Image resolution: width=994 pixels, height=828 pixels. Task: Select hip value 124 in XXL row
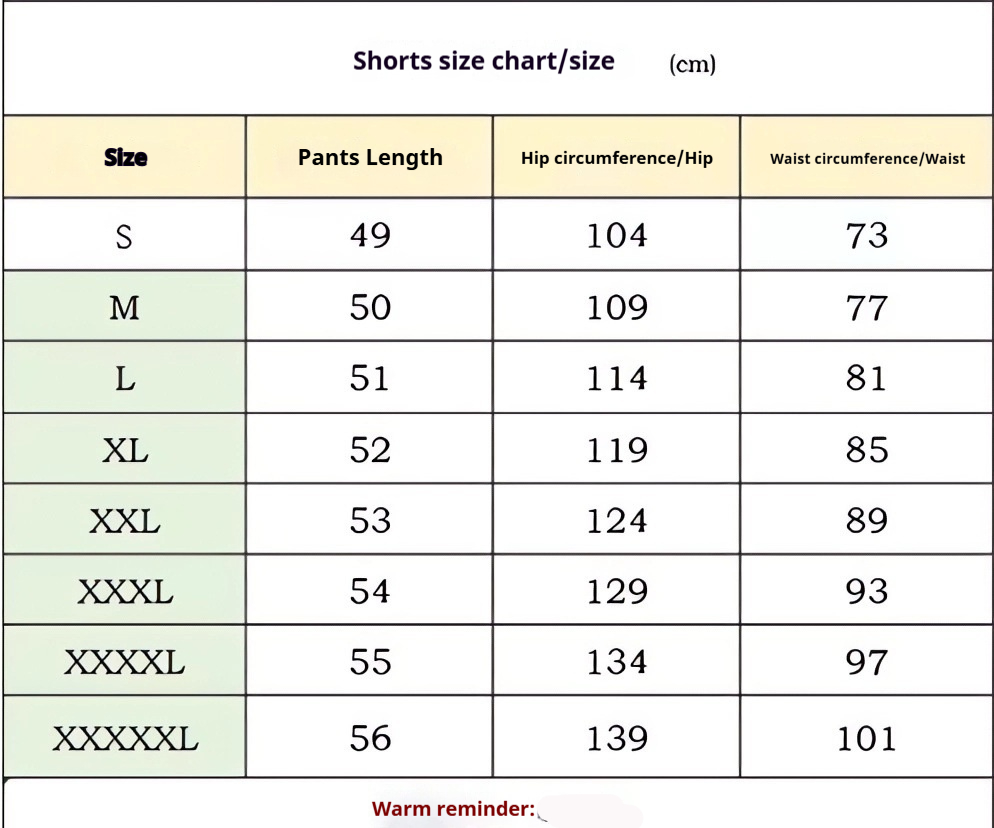click(616, 521)
